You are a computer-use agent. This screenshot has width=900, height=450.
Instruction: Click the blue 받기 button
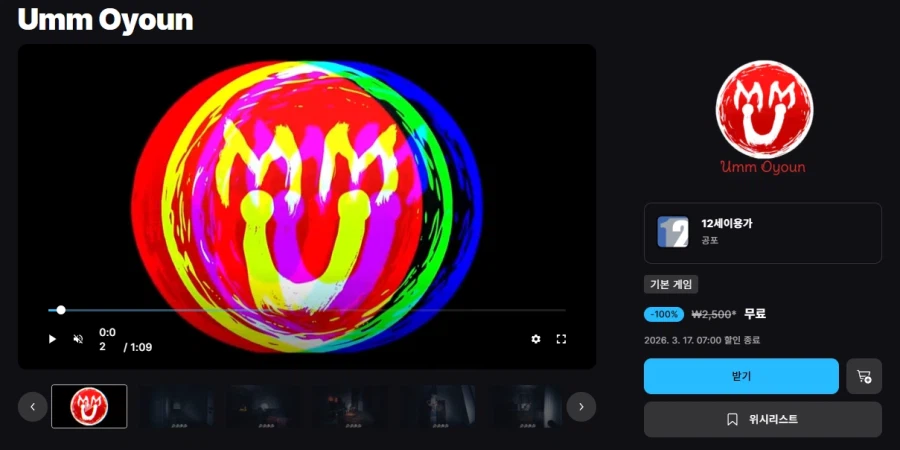pyautogui.click(x=741, y=376)
